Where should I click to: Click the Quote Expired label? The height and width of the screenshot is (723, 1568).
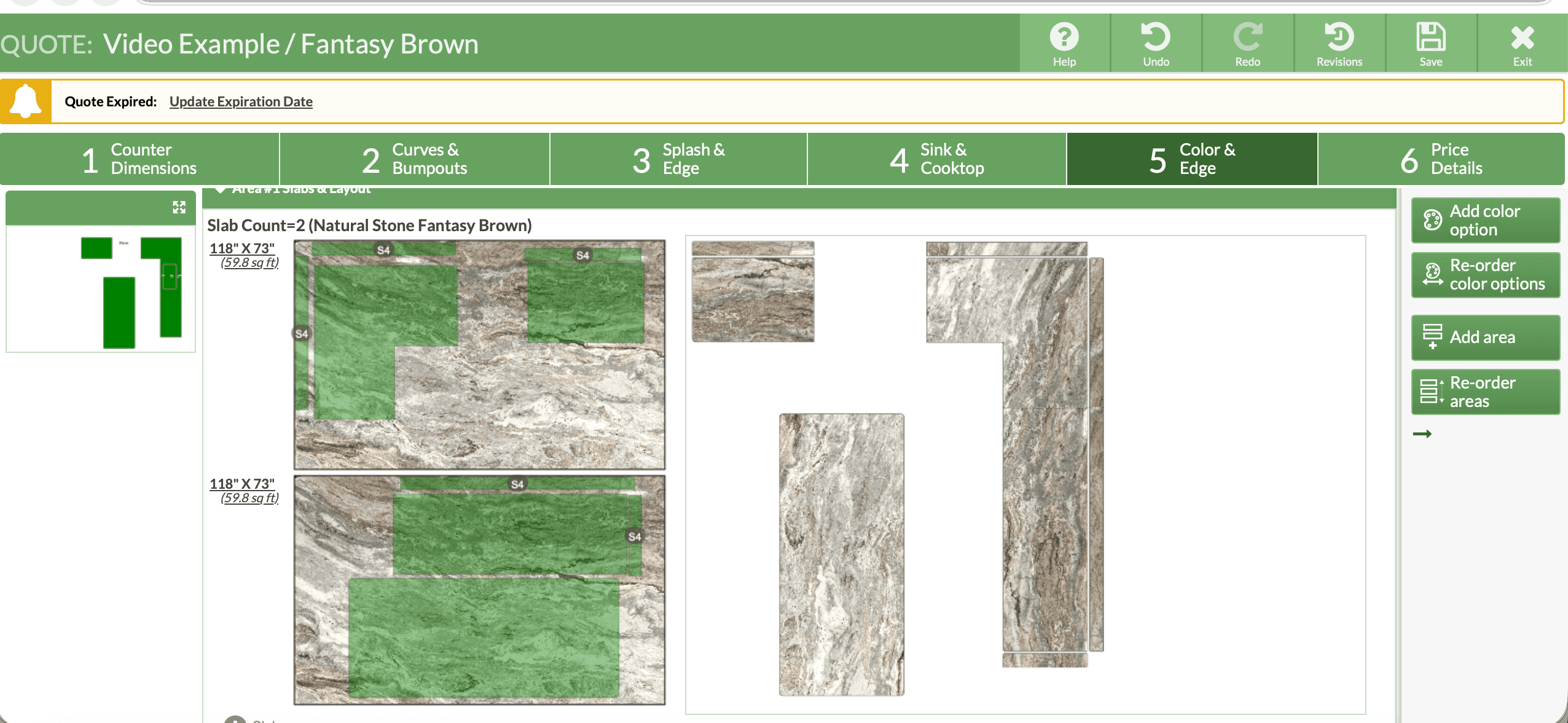coord(111,101)
